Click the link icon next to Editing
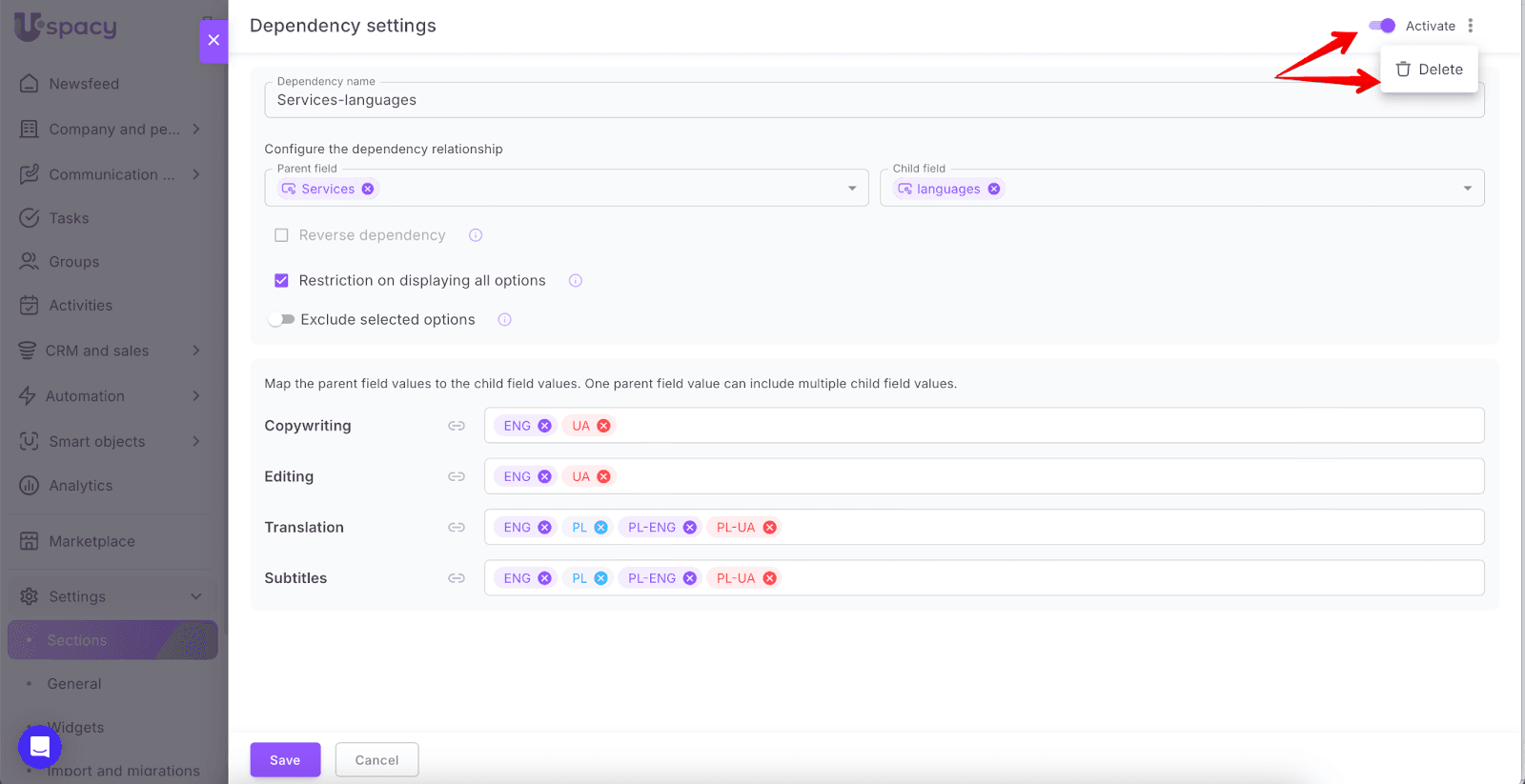 pos(457,476)
